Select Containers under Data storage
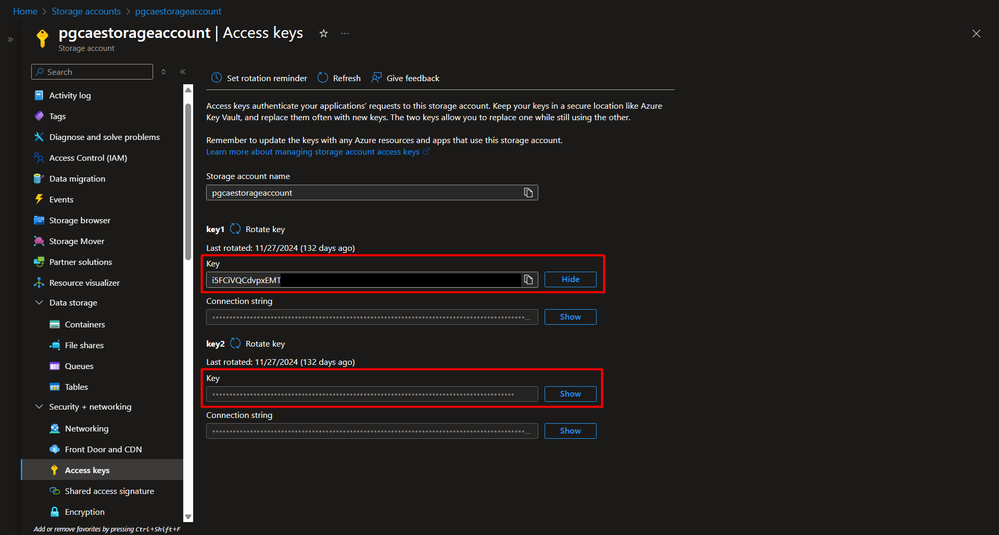 [85, 325]
